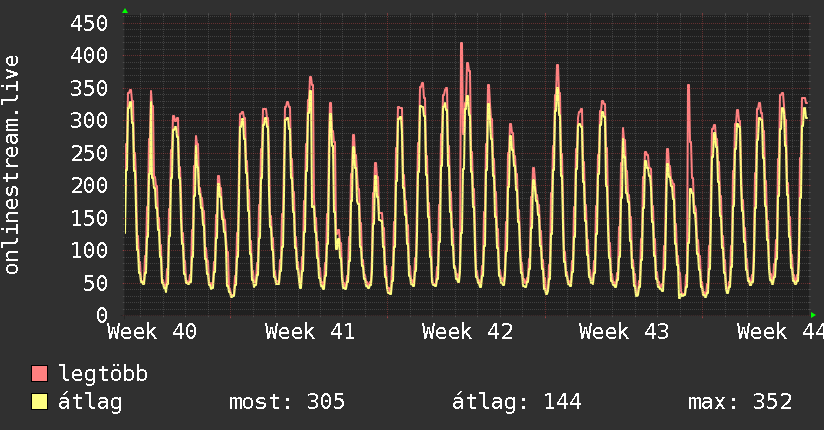Click the Week 40 axis label
The height and width of the screenshot is (430, 824).
click(x=152, y=332)
